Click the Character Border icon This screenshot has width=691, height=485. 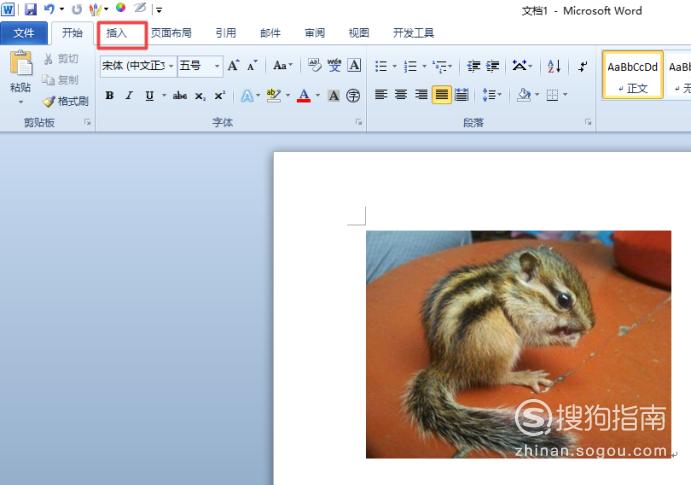pos(354,66)
